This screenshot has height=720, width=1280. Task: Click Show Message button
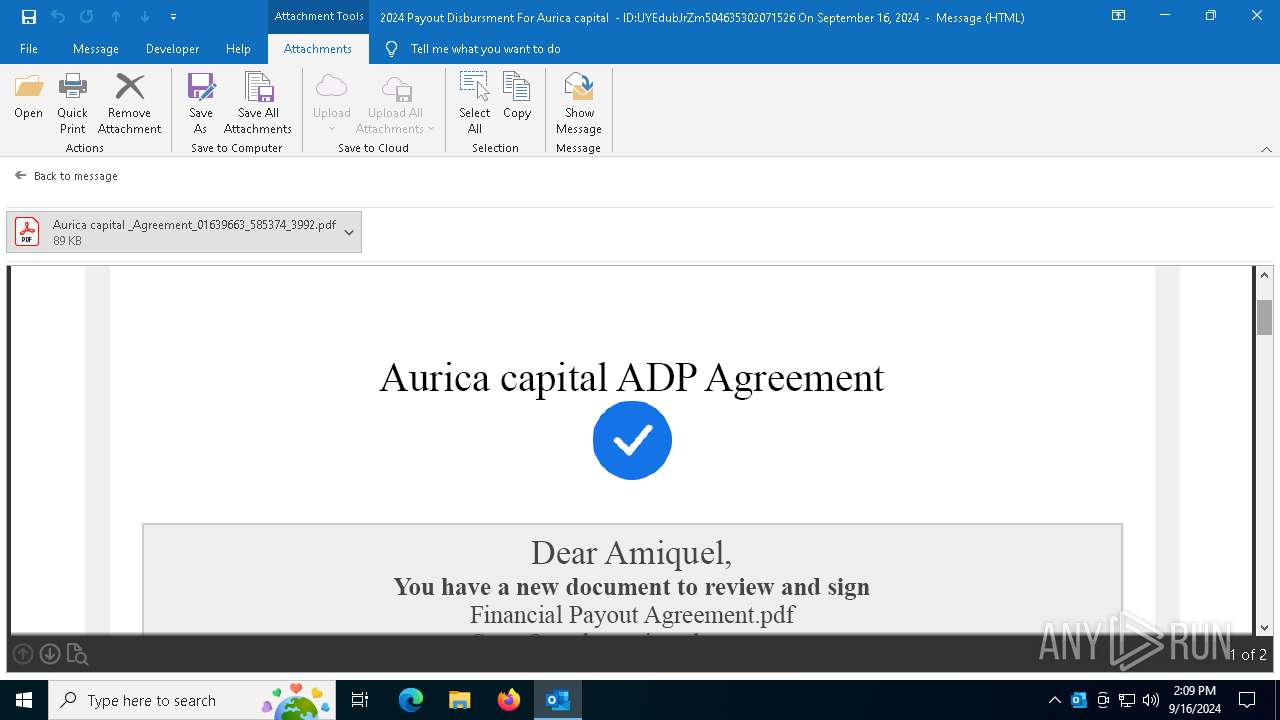(x=579, y=104)
